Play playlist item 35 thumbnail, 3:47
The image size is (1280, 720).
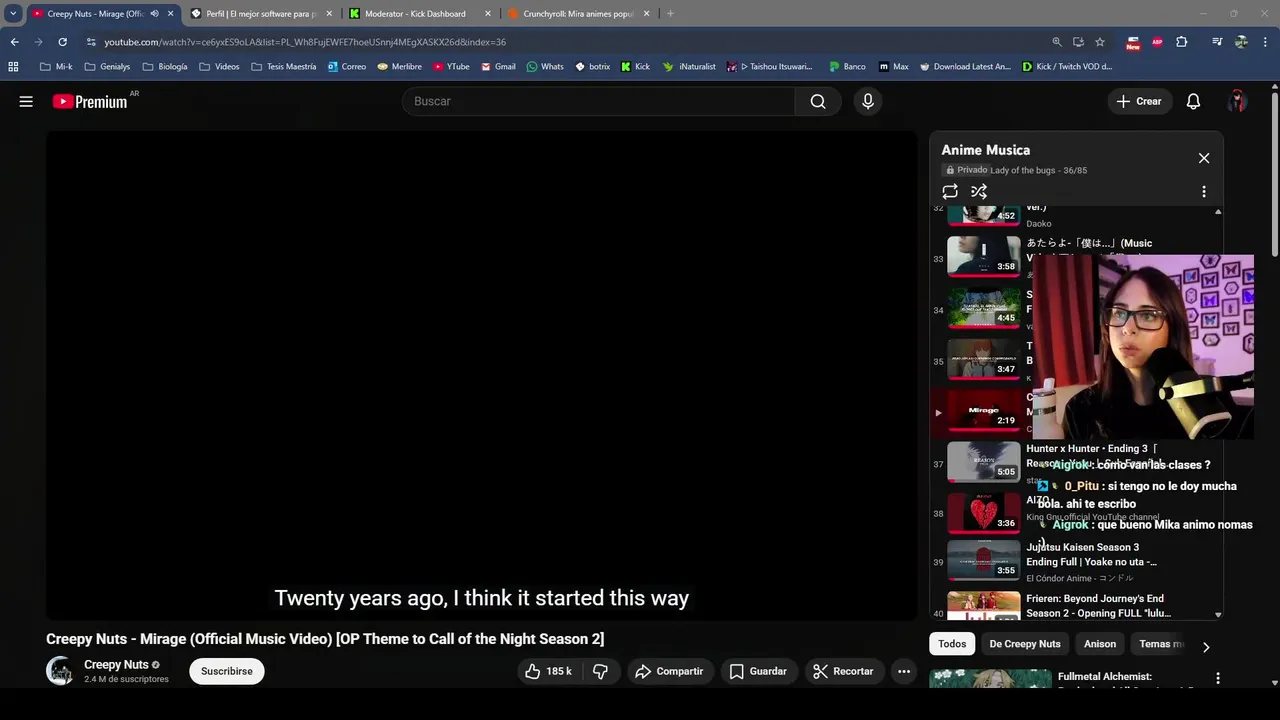[x=984, y=359]
